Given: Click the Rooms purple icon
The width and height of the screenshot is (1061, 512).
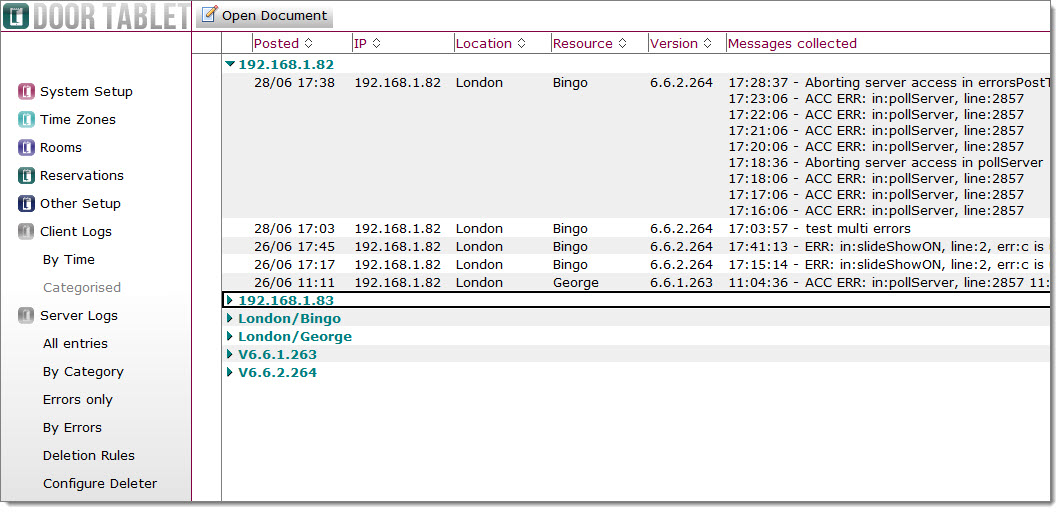Looking at the screenshot, I should [26, 147].
